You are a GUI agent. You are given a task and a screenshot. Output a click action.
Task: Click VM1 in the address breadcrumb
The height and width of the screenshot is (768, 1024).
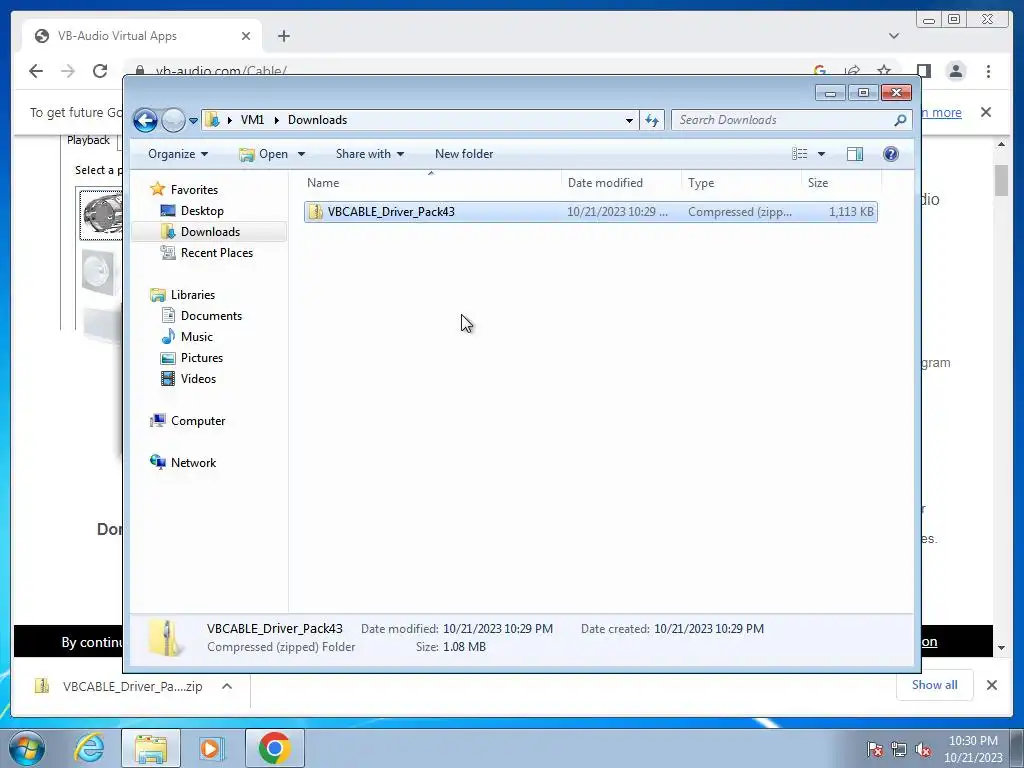click(252, 120)
